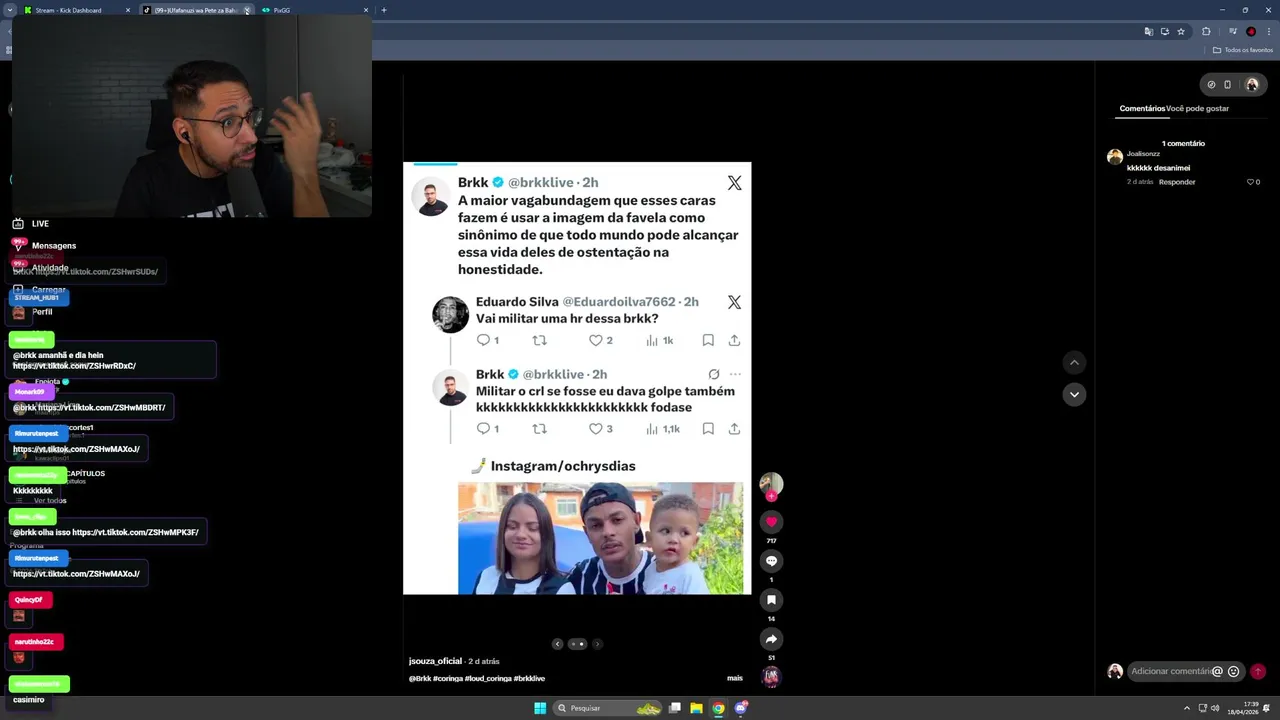
Task: Open the jsouza_oficial author profile
Action: [x=435, y=661]
